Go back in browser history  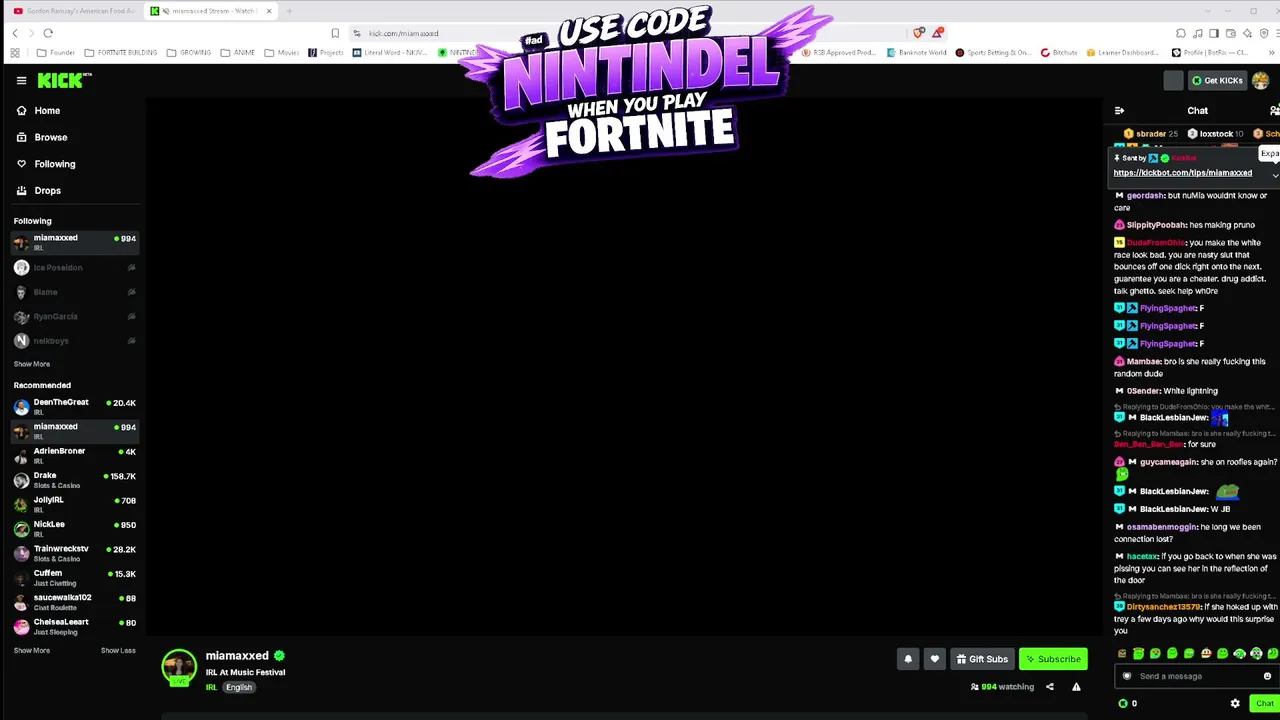click(x=14, y=33)
